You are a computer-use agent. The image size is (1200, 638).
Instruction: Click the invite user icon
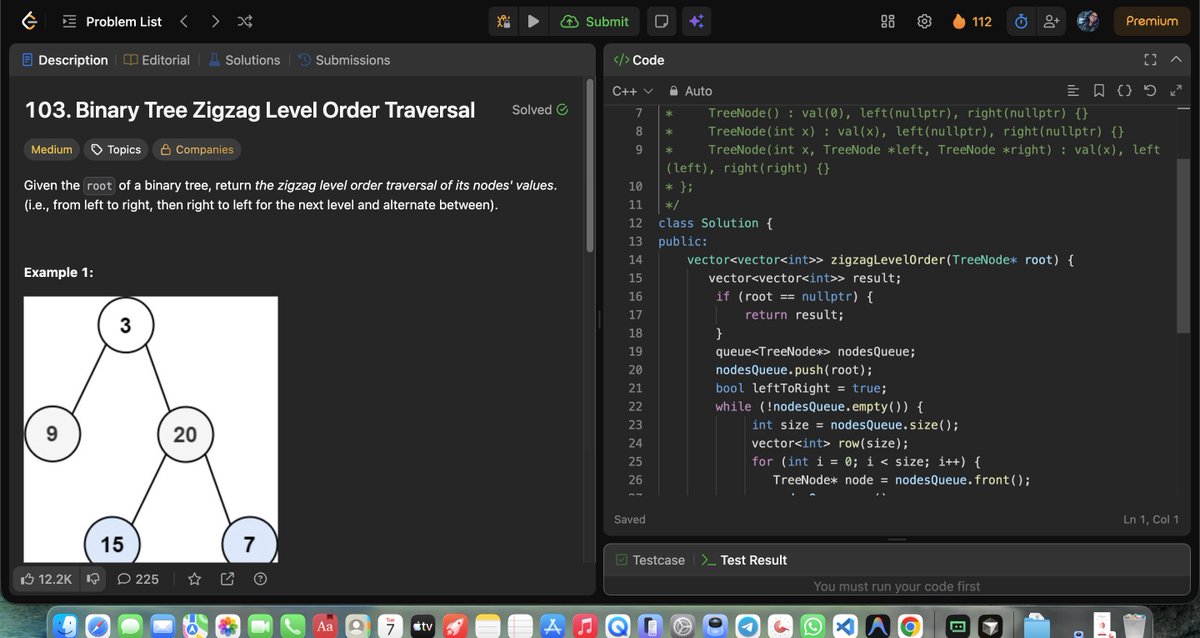point(1050,21)
